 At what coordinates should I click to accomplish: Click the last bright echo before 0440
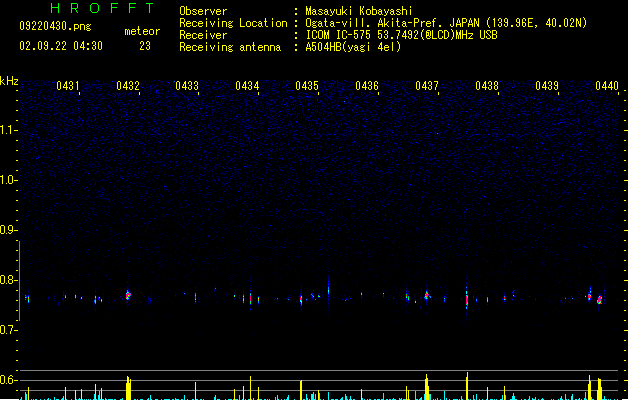point(599,300)
